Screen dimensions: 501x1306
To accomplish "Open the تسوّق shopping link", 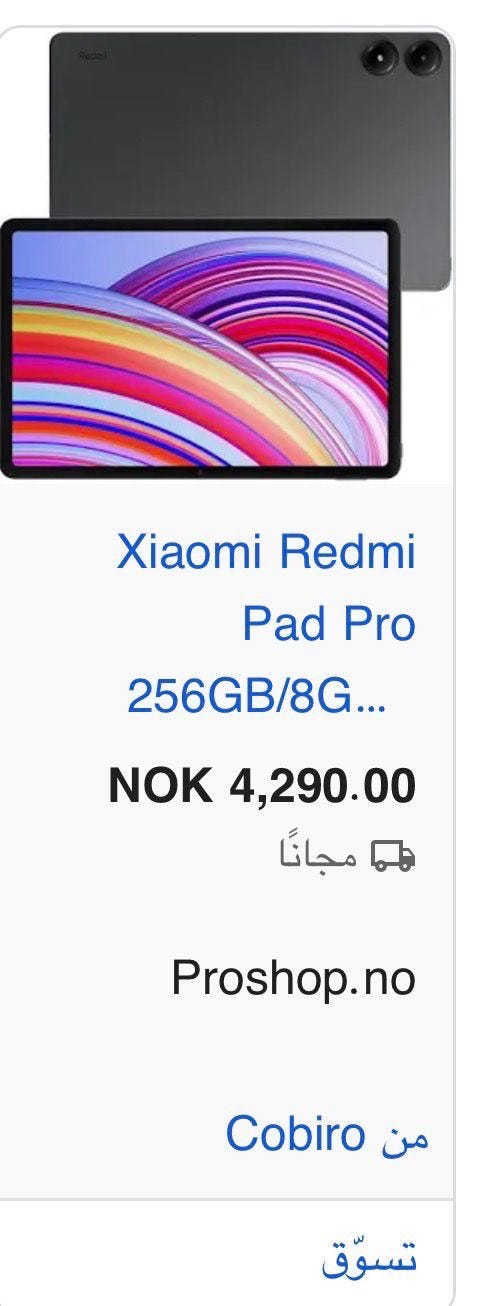I will click(370, 1256).
